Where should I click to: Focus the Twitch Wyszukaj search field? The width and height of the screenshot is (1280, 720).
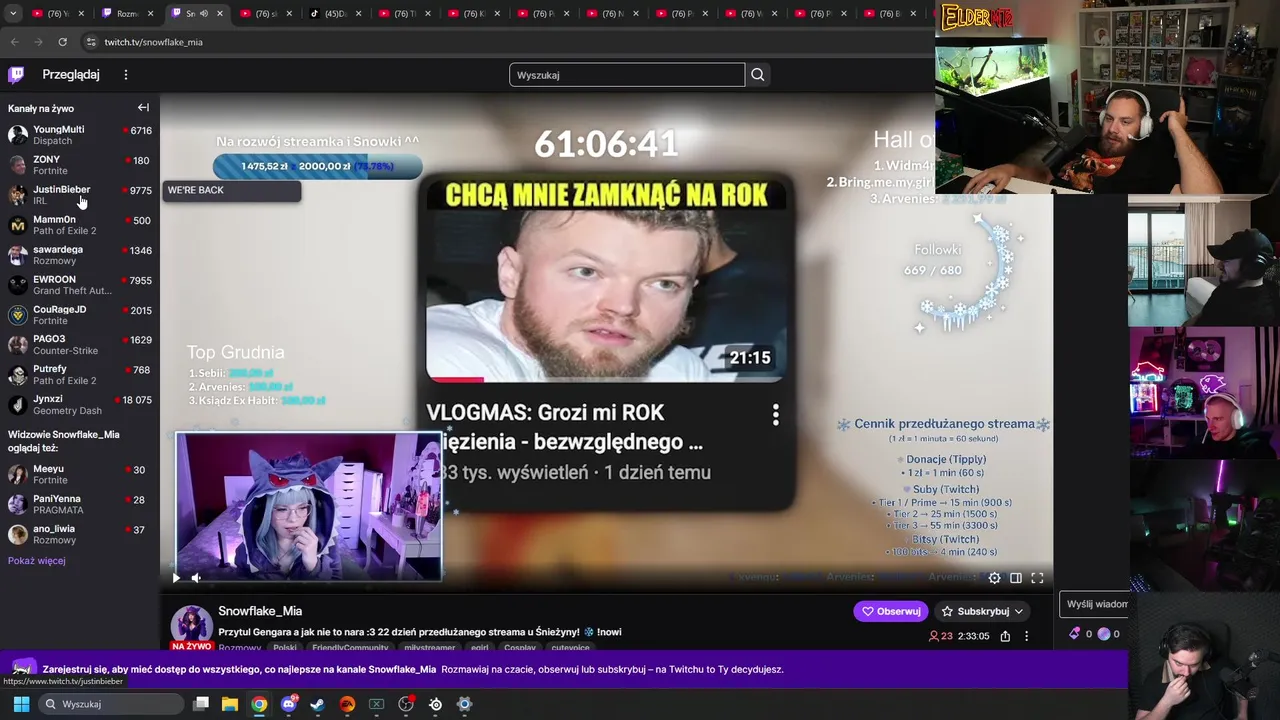627,75
